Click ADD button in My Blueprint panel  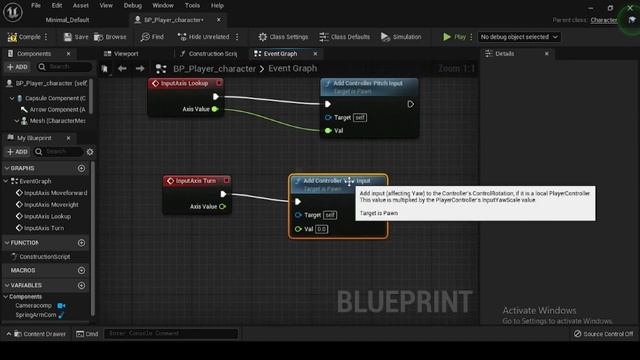coord(17,152)
